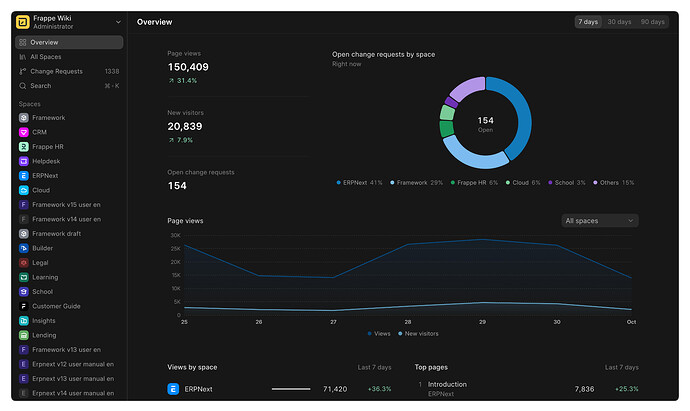Click the 20,839 new visitors value
This screenshot has width=690, height=411.
[x=185, y=126]
